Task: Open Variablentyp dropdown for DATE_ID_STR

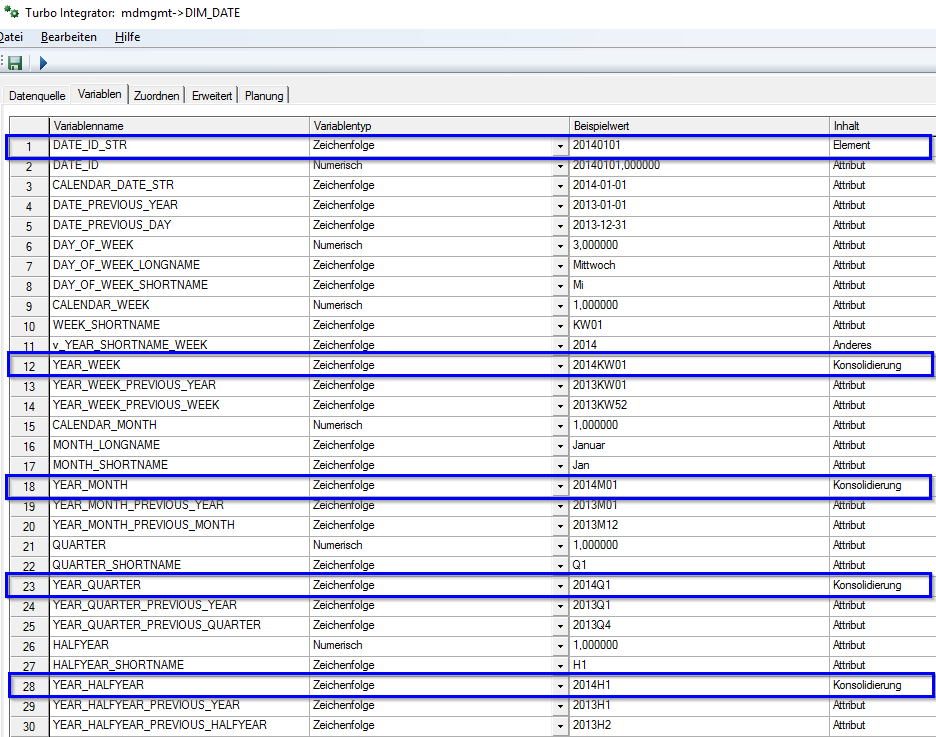Action: tap(560, 145)
